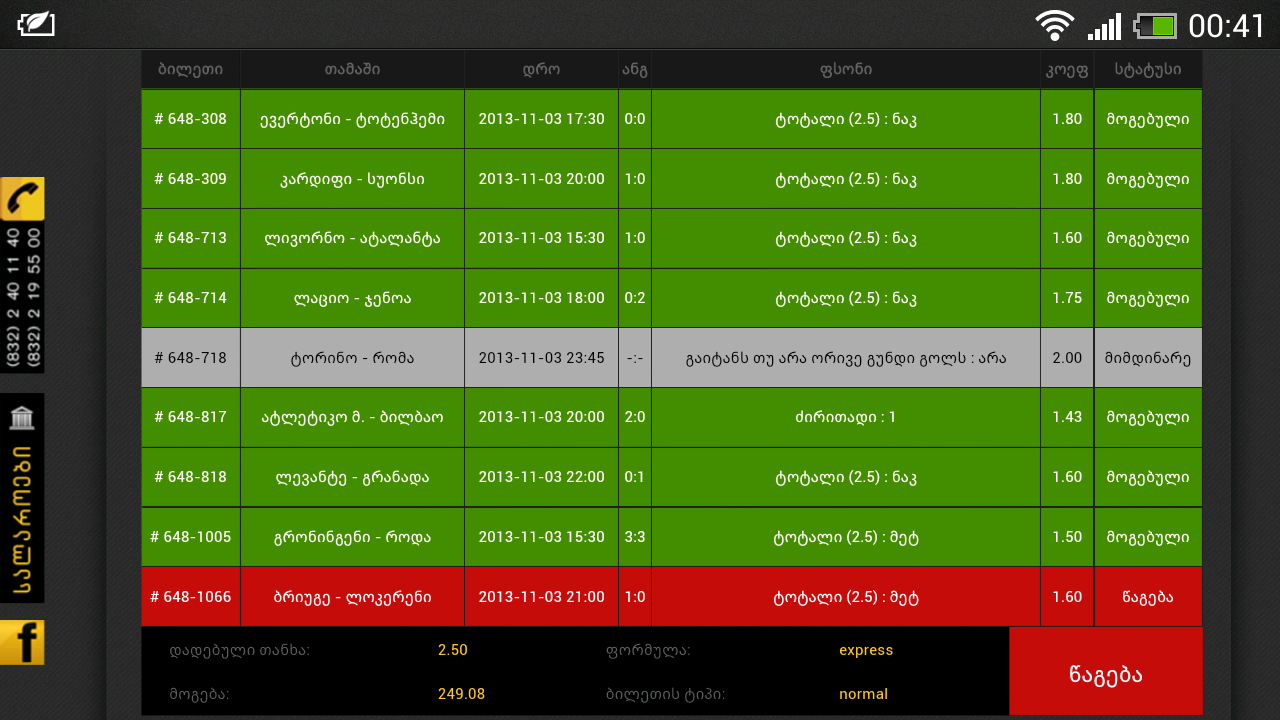Select ticket # 648-713

click(190, 238)
